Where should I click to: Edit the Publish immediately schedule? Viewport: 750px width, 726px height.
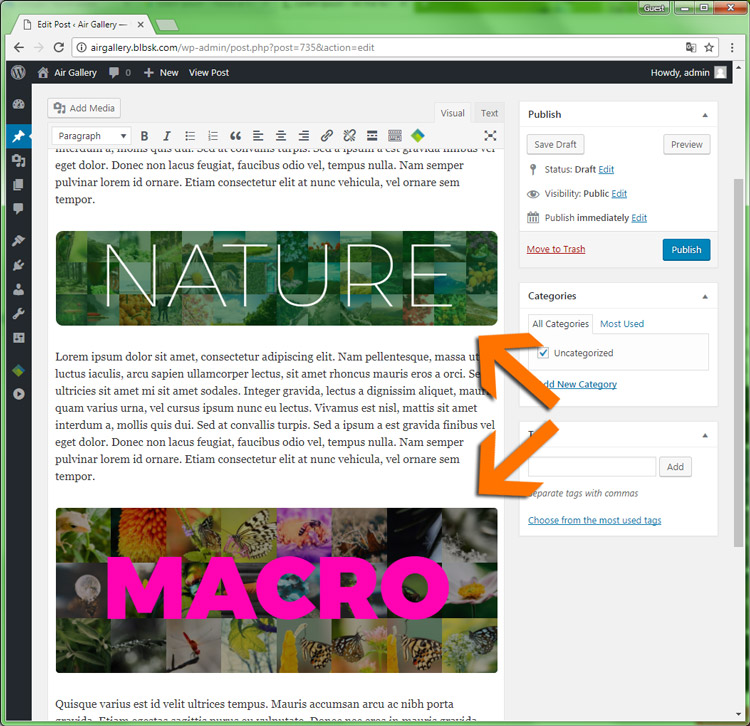639,218
